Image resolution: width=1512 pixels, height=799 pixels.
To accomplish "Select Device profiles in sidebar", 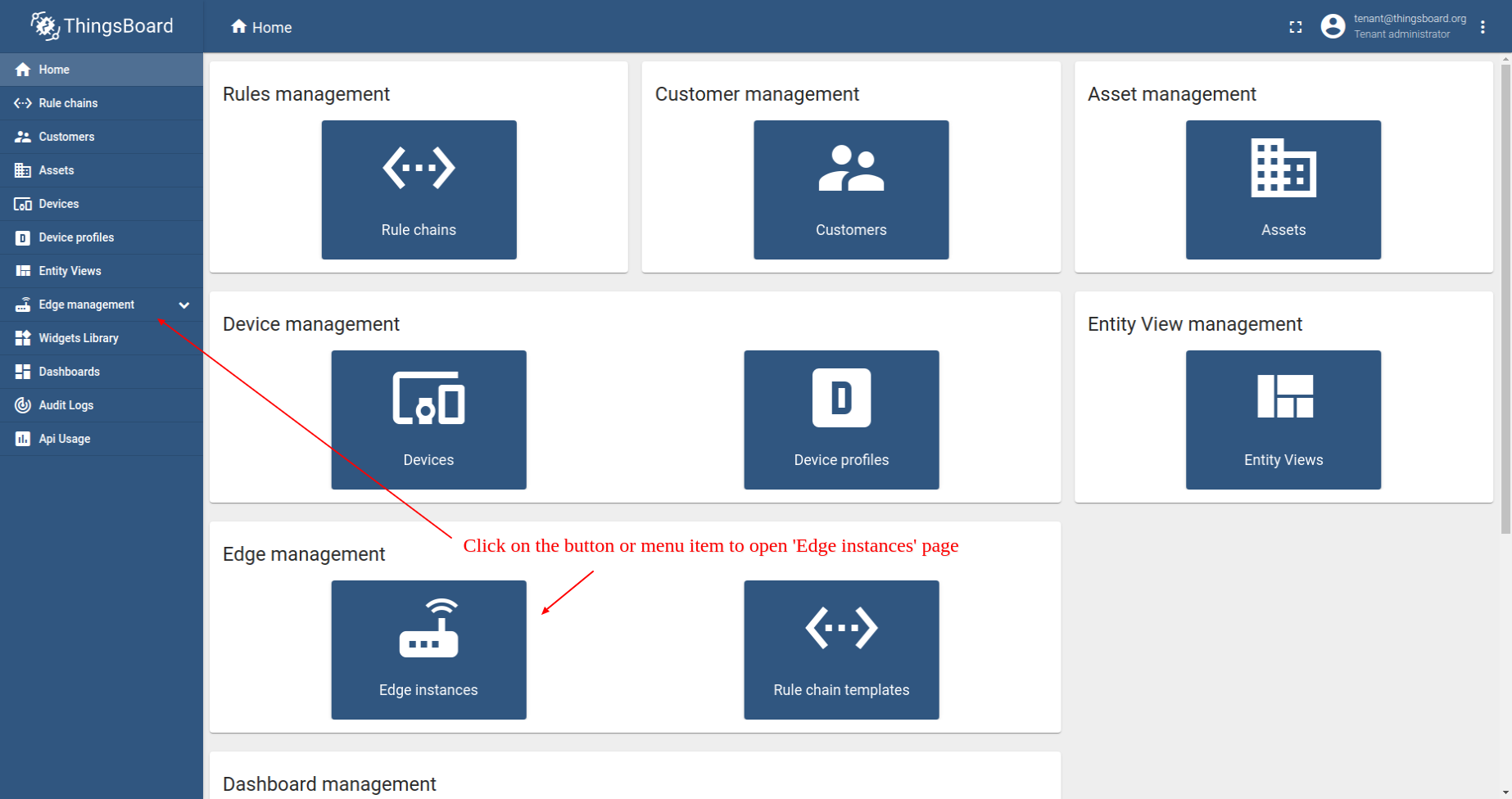I will 102,237.
